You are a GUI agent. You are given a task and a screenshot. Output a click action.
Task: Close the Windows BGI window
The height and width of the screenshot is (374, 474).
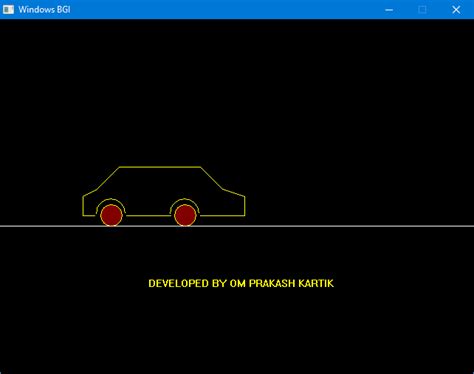coord(456,10)
